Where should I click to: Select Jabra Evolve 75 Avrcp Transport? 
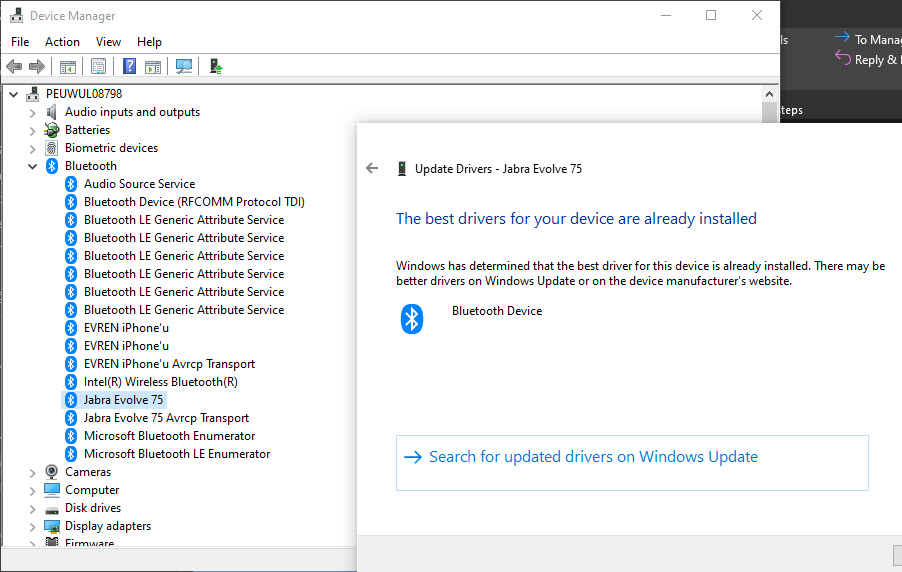coord(166,418)
